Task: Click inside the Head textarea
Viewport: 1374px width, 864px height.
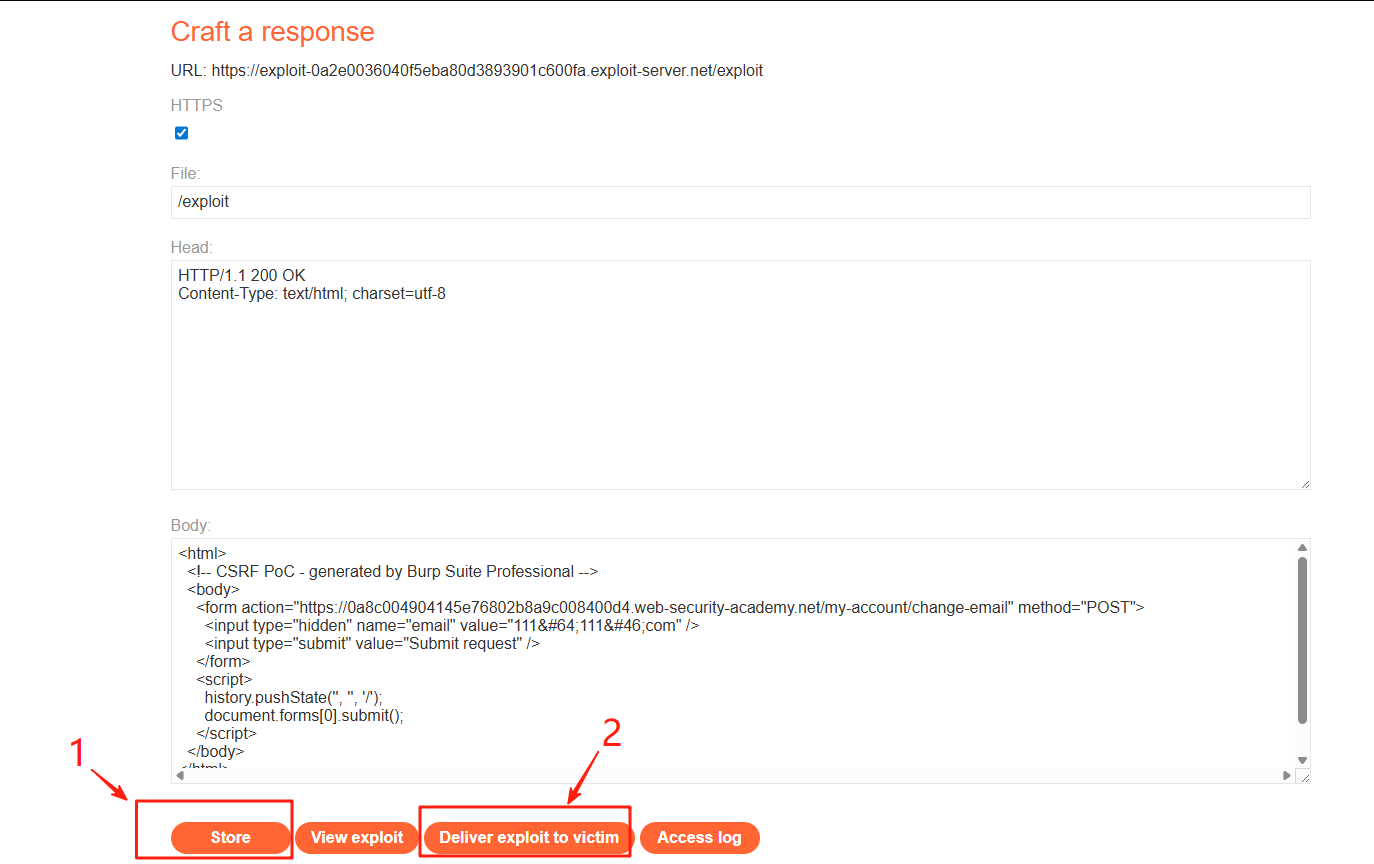Action: coord(740,375)
